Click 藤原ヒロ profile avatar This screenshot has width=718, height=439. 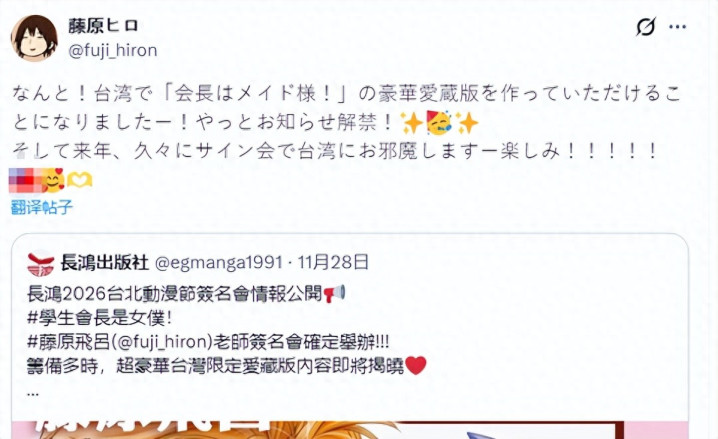[x=34, y=38]
